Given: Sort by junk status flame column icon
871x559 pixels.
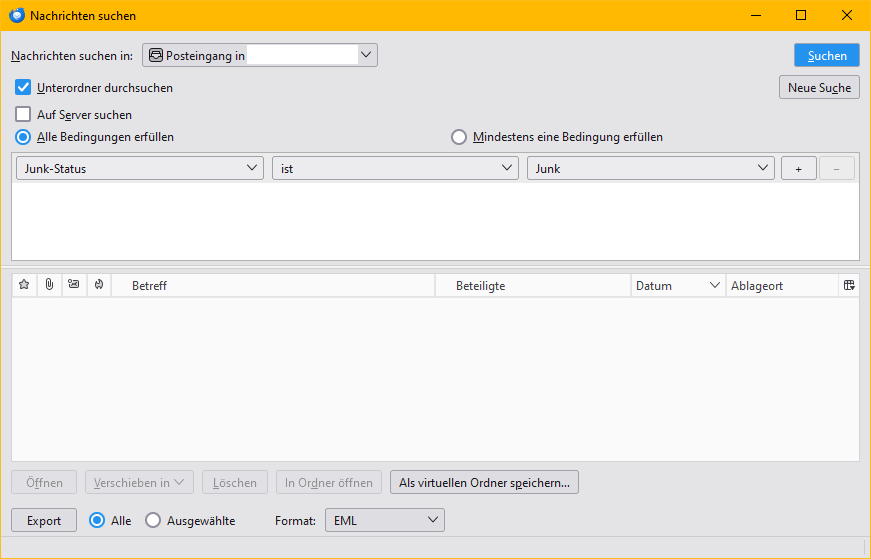Looking at the screenshot, I should click(x=99, y=285).
